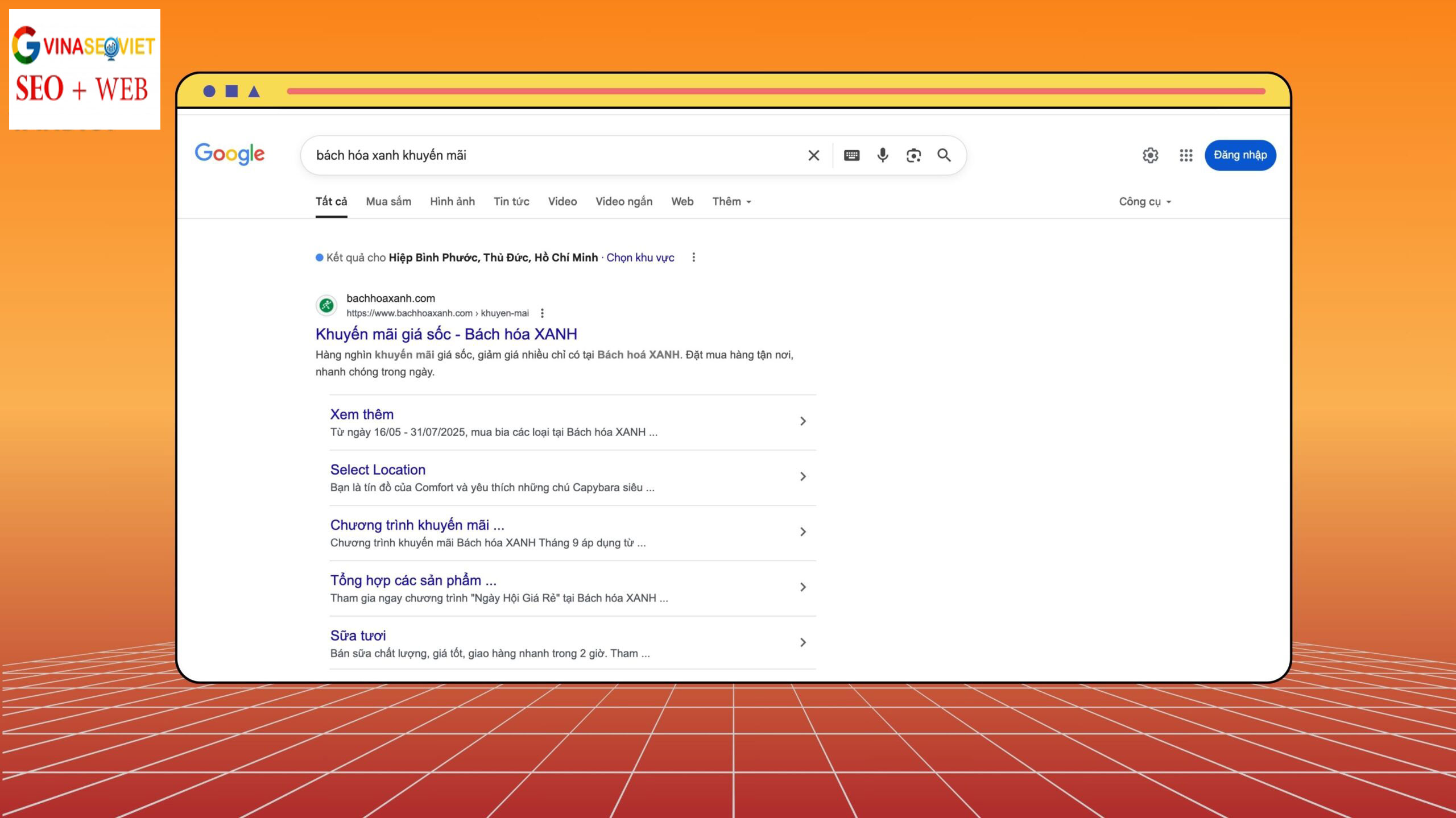Click the Bách hóa XANH favicon
1456x818 pixels.
(326, 306)
